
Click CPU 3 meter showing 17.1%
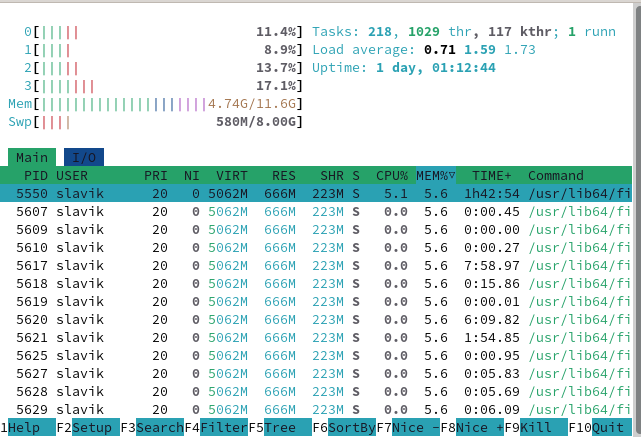pos(164,85)
